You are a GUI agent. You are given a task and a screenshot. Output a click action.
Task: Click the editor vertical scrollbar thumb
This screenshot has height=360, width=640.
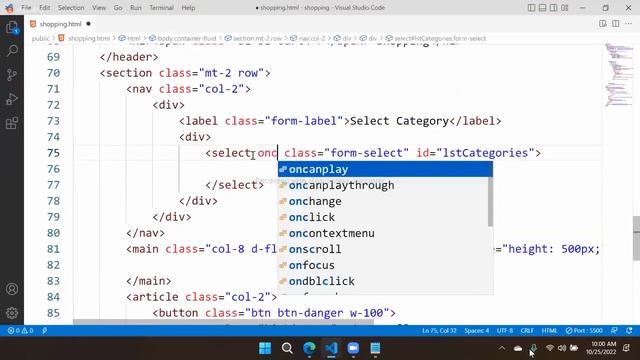636,238
